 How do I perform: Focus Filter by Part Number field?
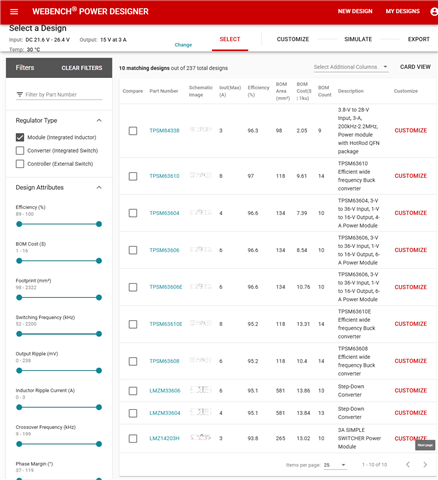(x=59, y=95)
